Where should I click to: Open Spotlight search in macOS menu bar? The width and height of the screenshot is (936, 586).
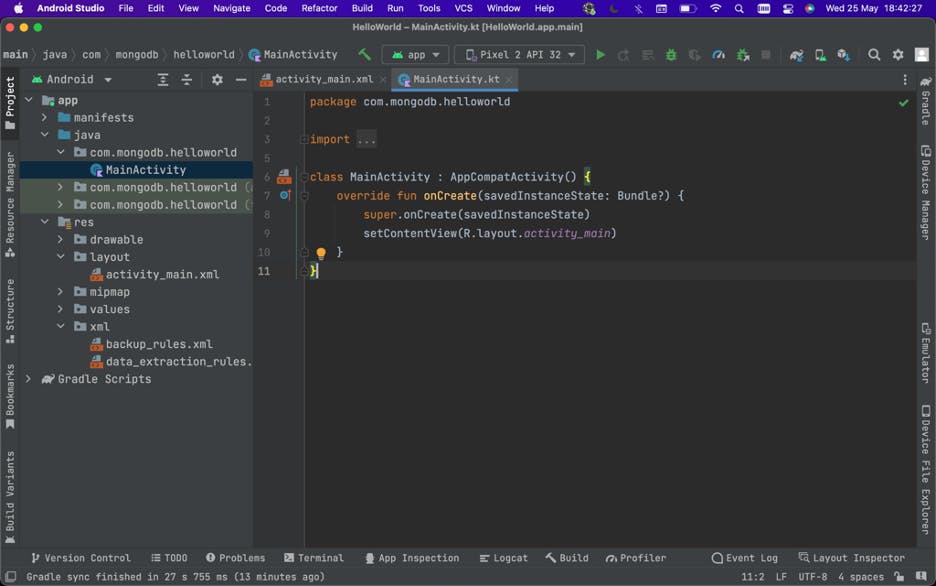click(x=739, y=8)
